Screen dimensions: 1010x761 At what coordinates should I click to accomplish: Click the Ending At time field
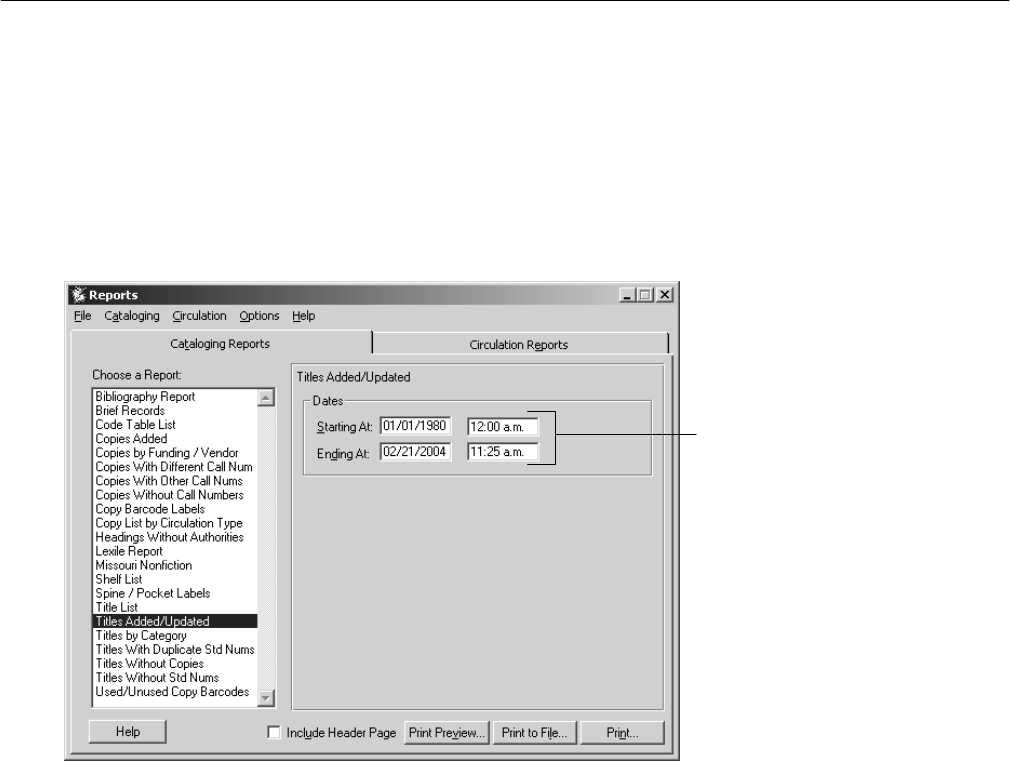point(502,452)
